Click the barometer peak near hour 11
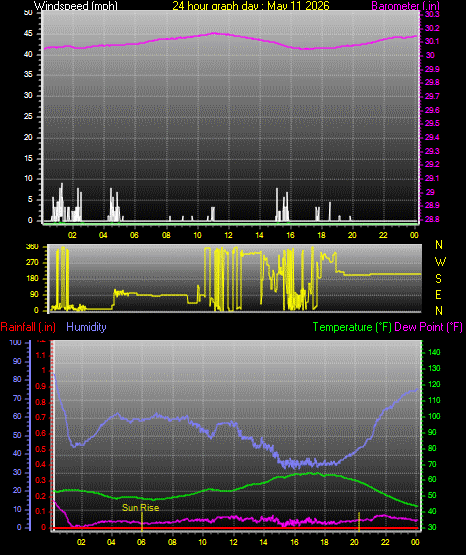This screenshot has height=555, width=466. [x=213, y=33]
